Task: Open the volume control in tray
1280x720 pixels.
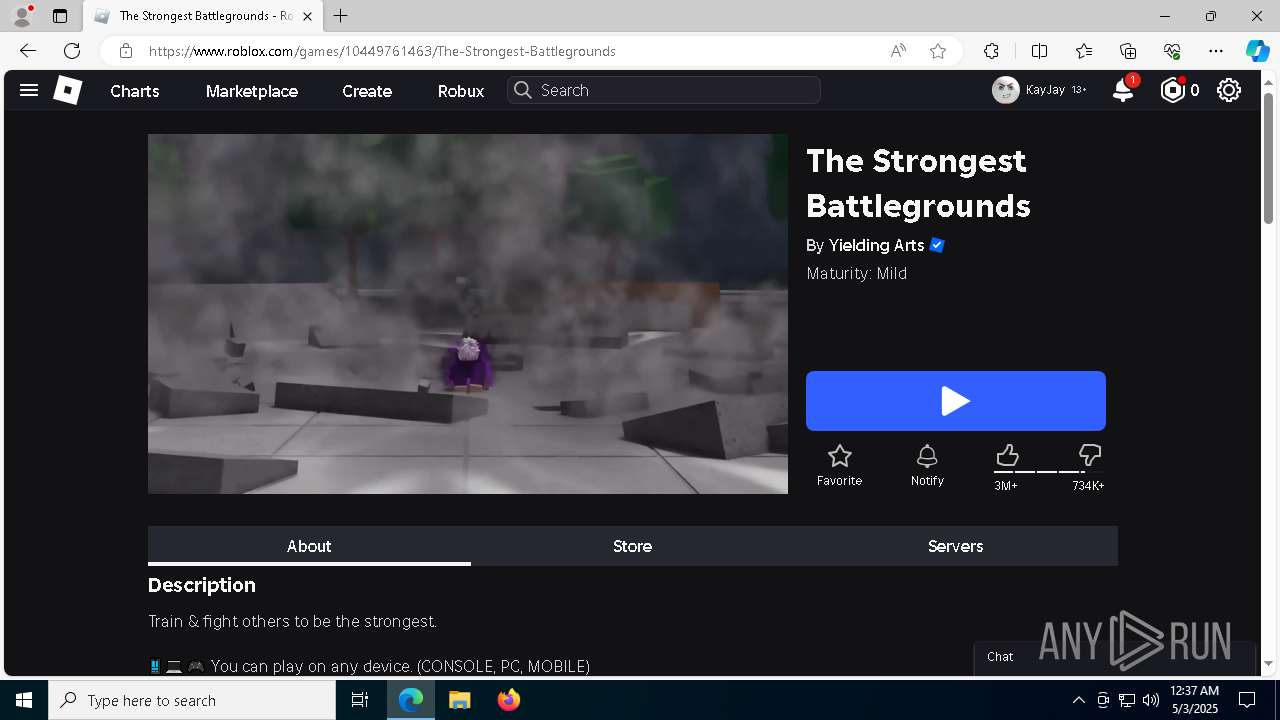Action: pyautogui.click(x=1151, y=700)
